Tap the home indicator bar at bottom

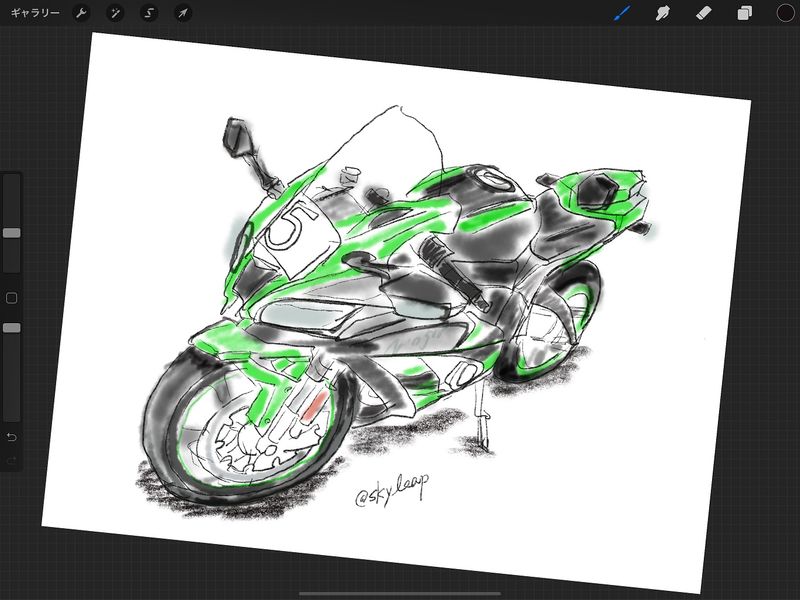[x=400, y=593]
